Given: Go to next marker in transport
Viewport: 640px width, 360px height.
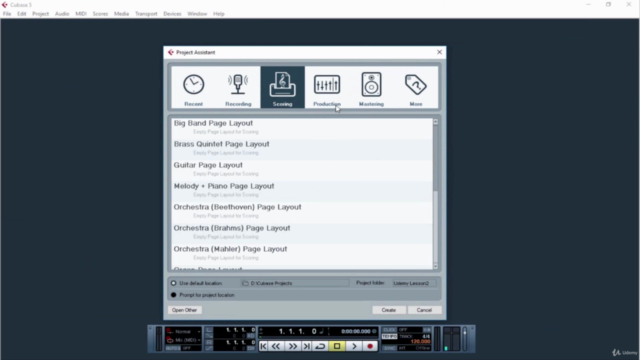Looking at the screenshot, I should [307, 346].
